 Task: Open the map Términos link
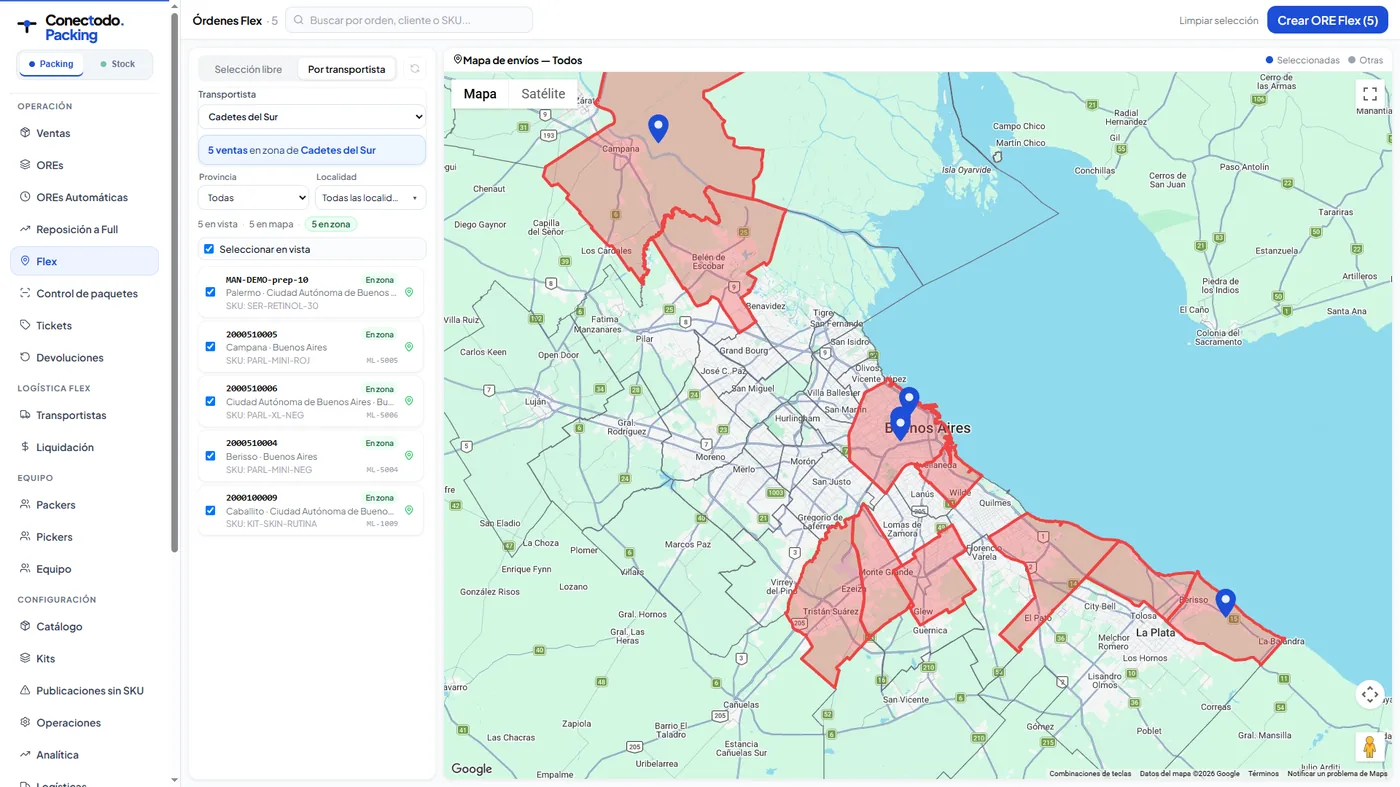click(1263, 774)
